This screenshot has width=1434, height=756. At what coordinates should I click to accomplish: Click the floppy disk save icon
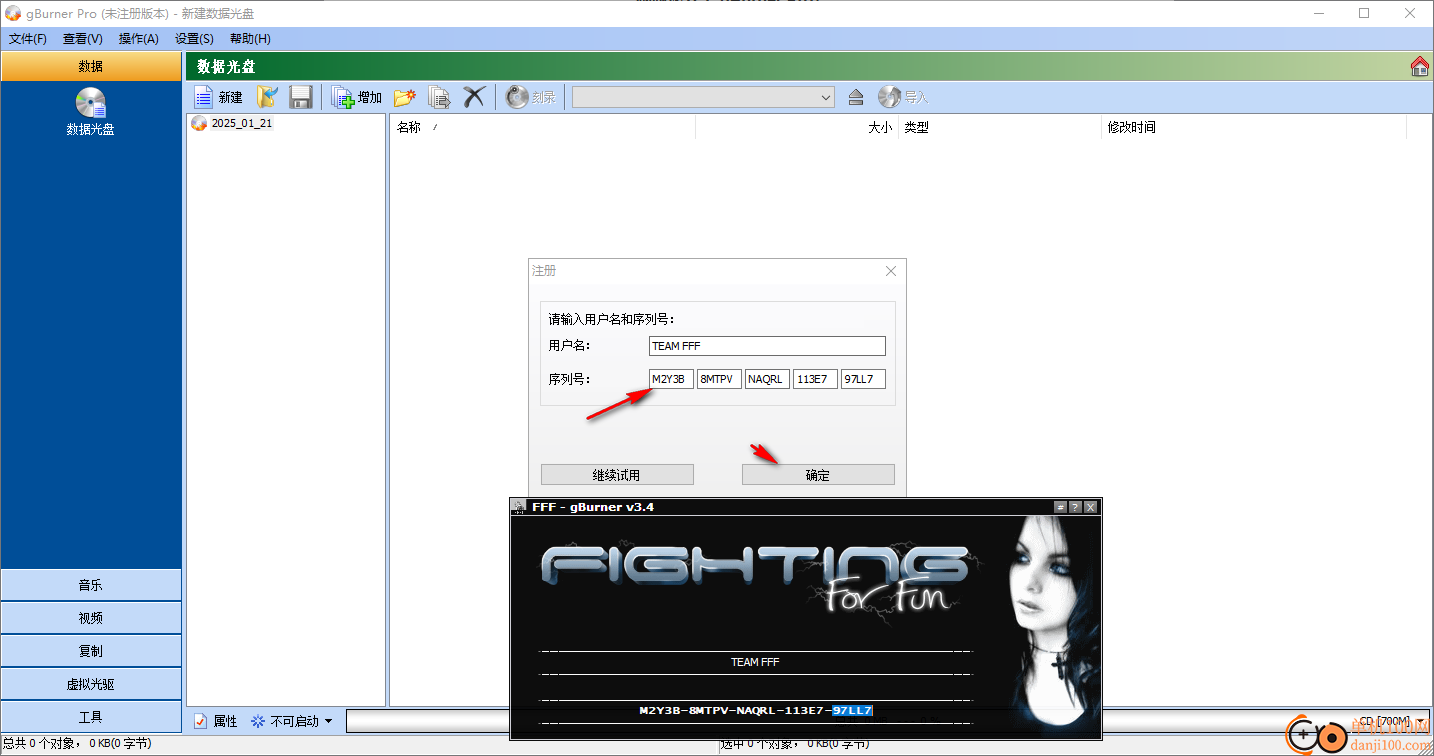click(x=301, y=97)
